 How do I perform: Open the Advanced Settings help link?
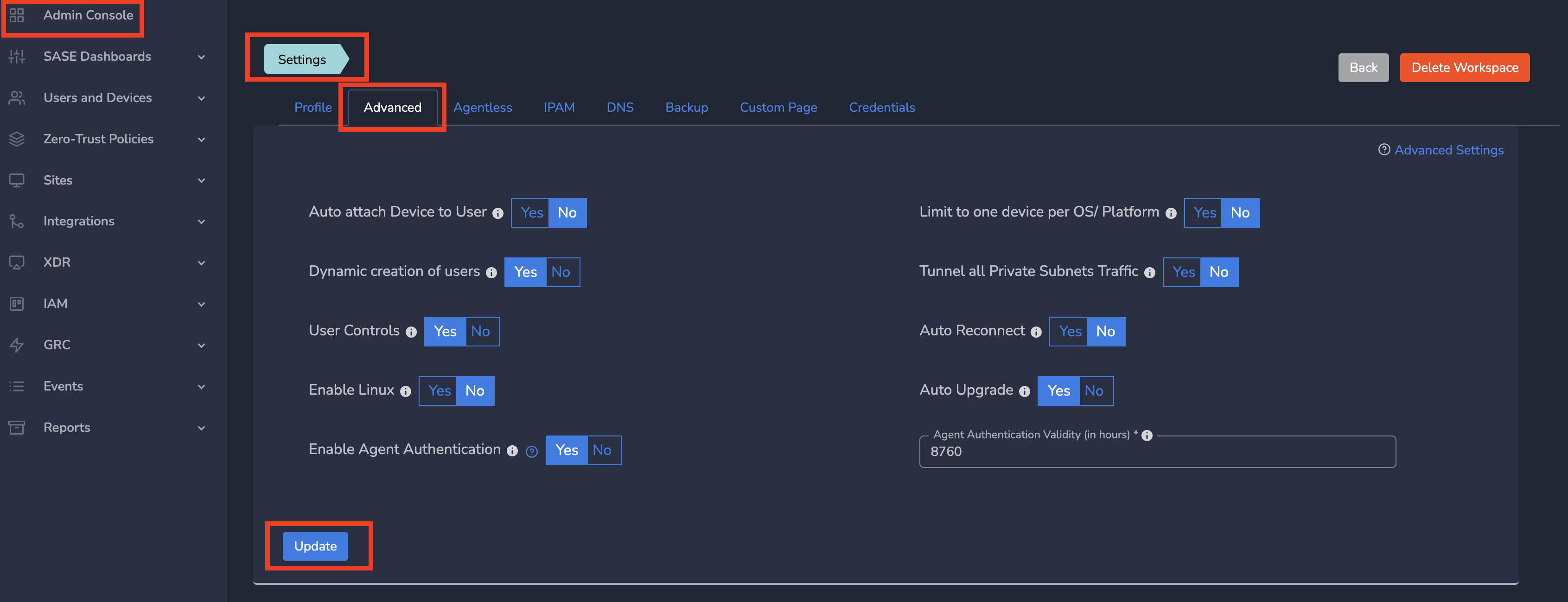pyautogui.click(x=1449, y=150)
